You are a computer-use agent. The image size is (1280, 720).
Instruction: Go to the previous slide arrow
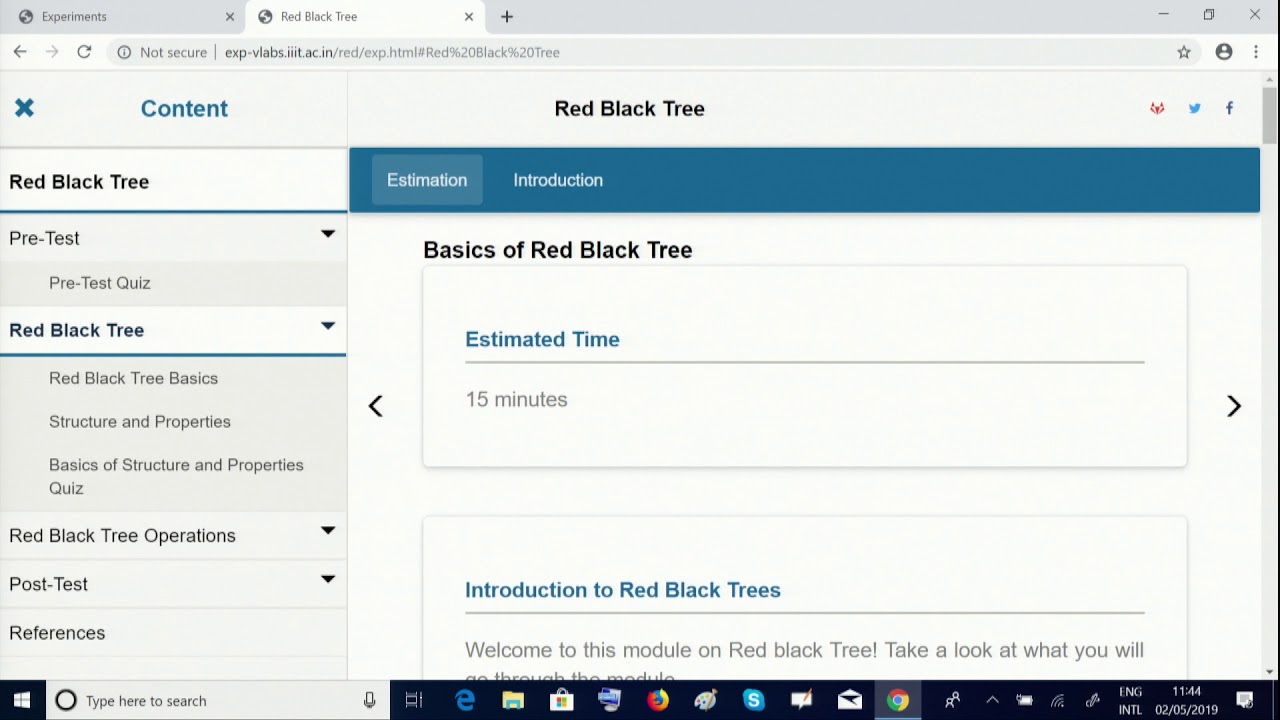(x=375, y=406)
